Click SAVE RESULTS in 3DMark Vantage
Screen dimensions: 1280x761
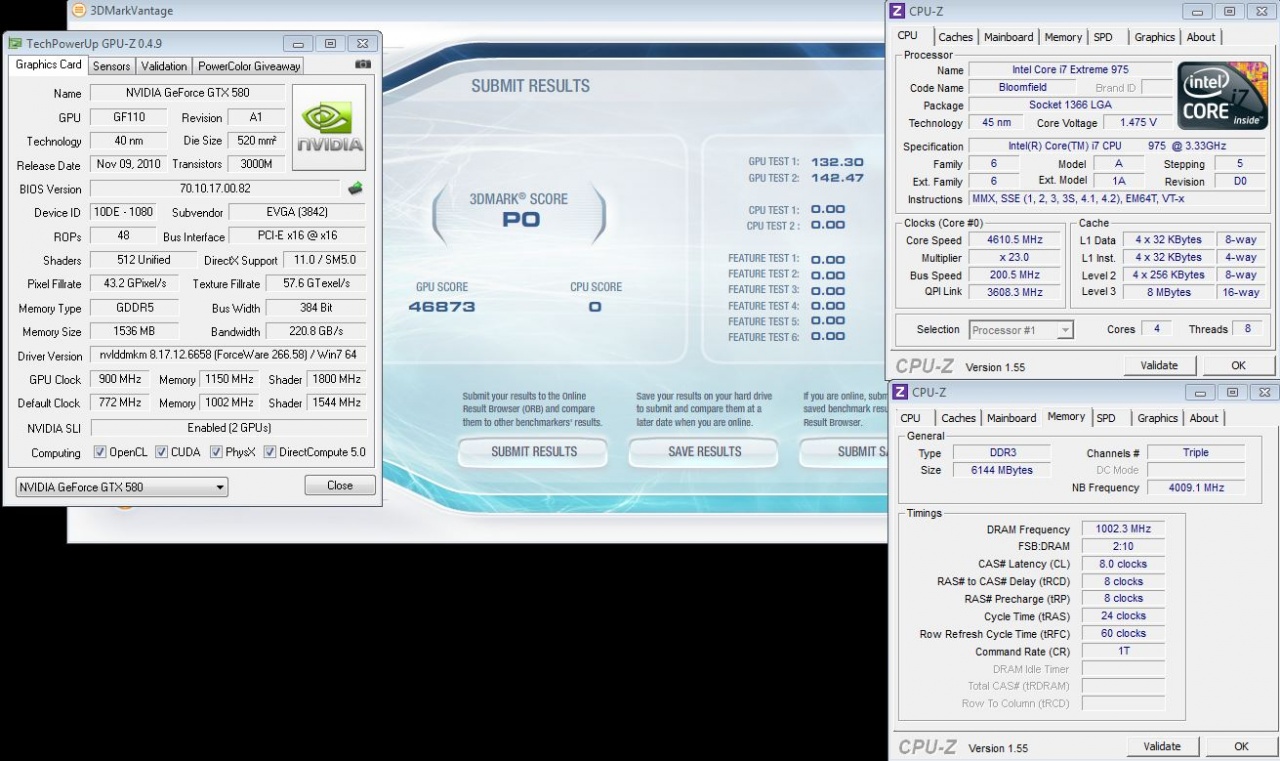click(x=705, y=452)
